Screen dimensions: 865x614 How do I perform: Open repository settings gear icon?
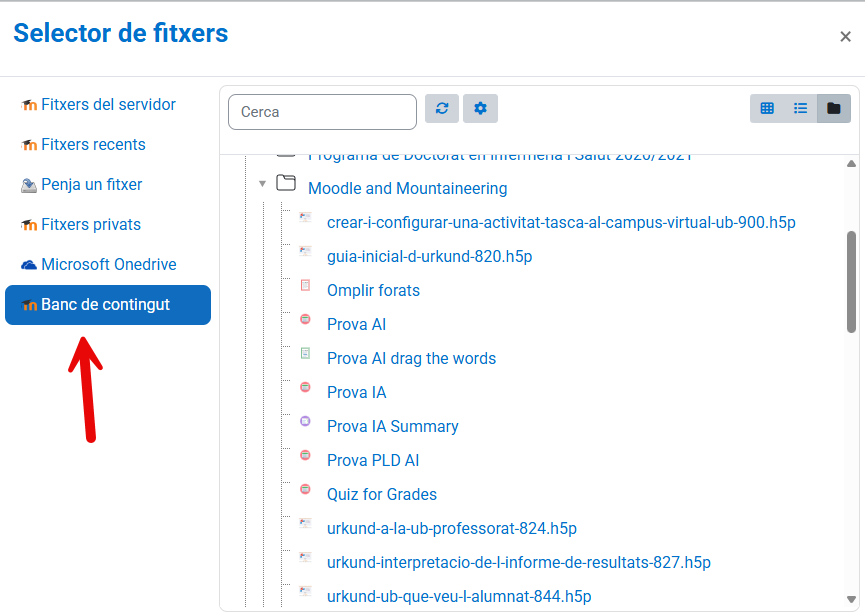(x=480, y=108)
